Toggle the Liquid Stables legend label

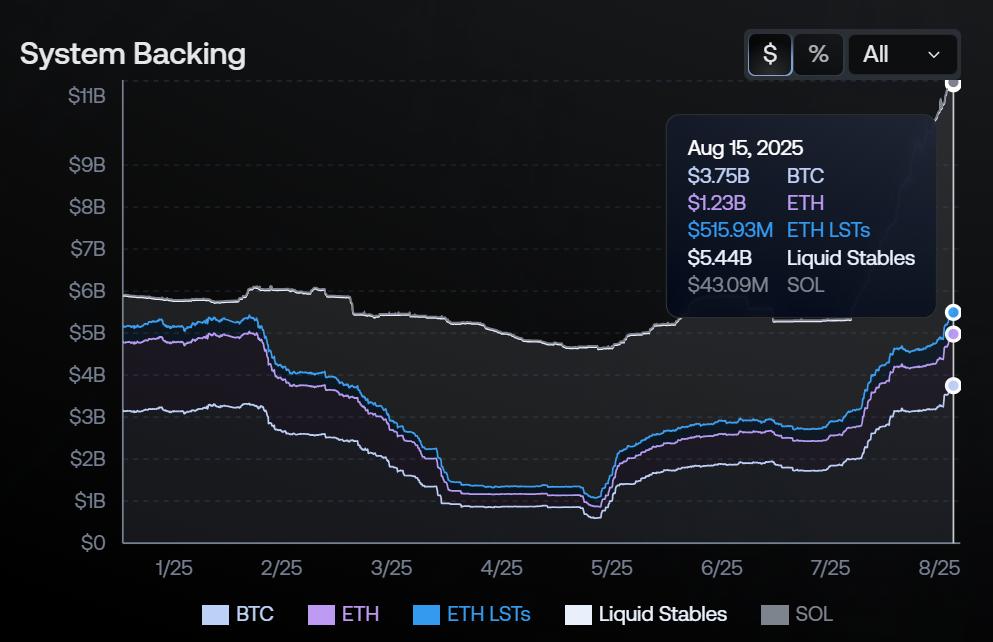coord(662,614)
